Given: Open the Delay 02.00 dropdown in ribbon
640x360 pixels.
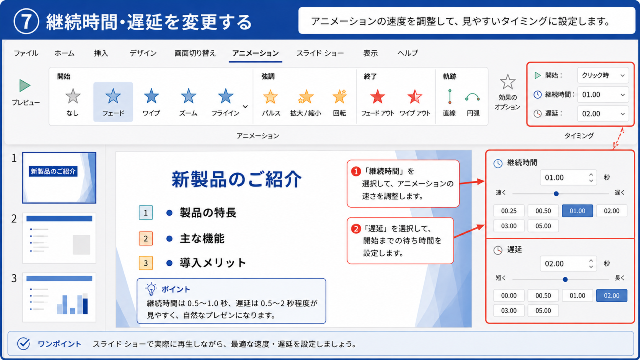Looking at the screenshot, I should pos(603,113).
